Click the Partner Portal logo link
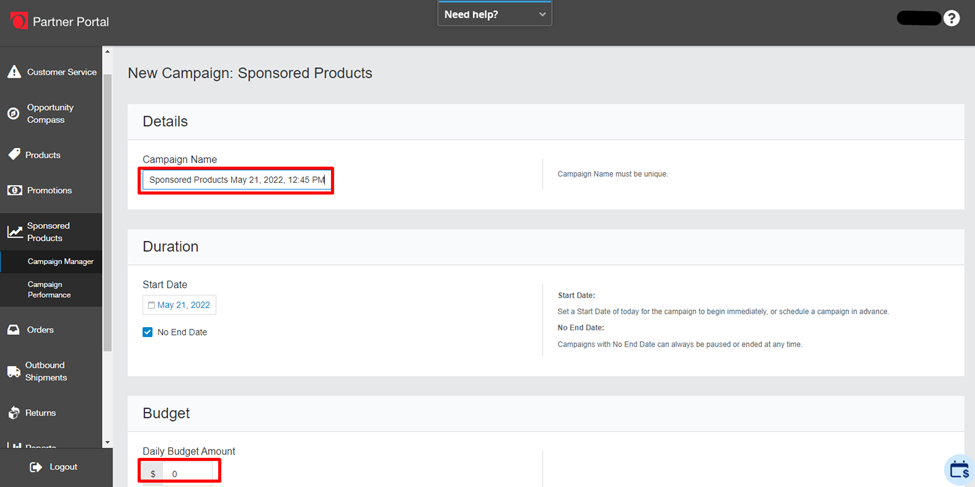This screenshot has width=975, height=487. click(60, 21)
